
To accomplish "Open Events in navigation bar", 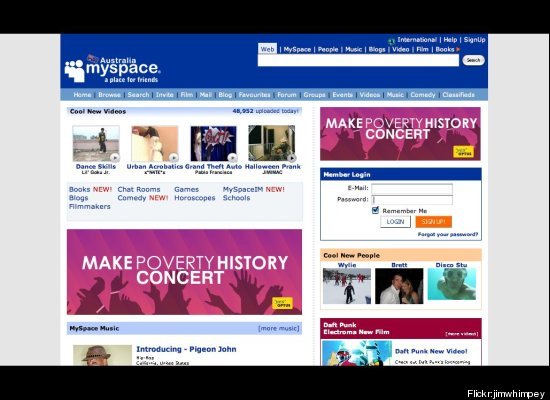I will click(x=342, y=95).
